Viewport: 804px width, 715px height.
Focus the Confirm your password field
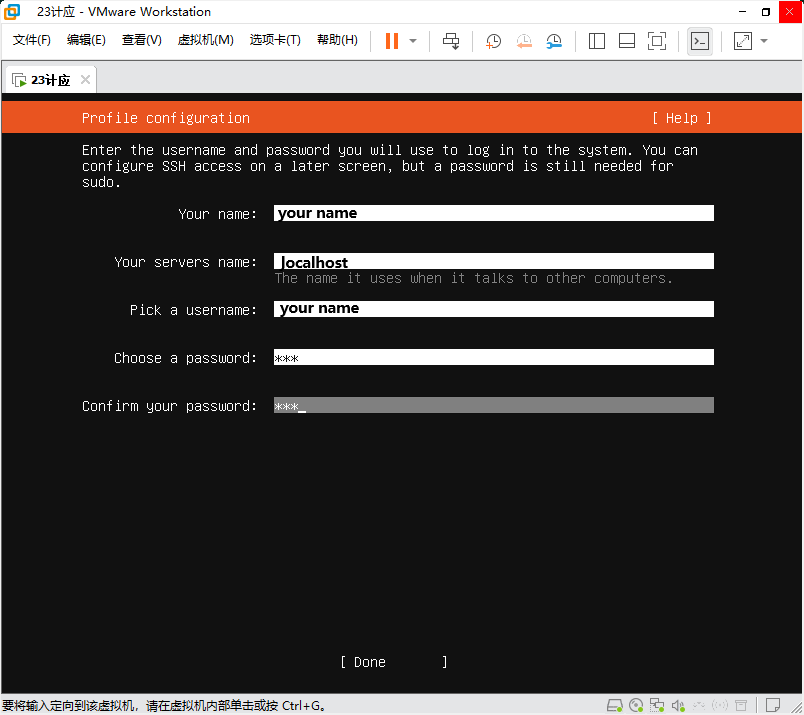click(494, 405)
